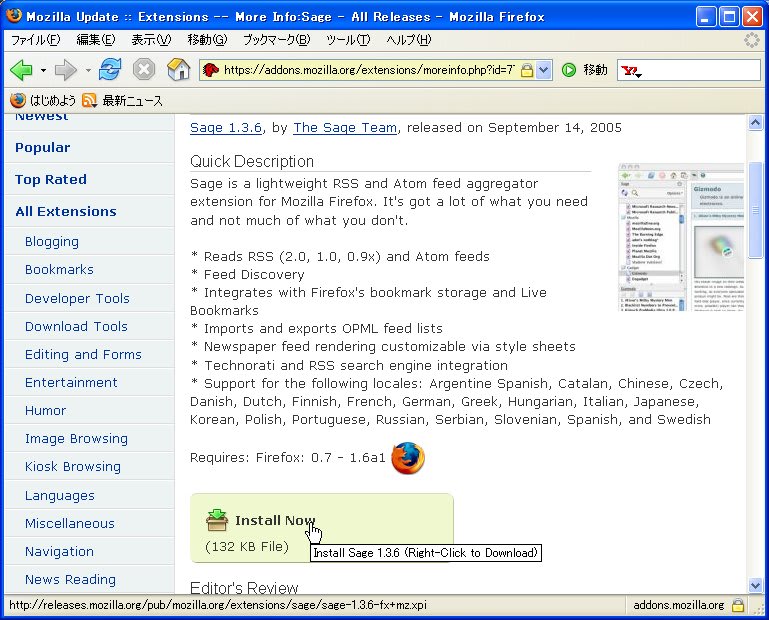The image size is (769, 620).
Task: Reload the page with the Refresh icon
Action: coord(110,69)
